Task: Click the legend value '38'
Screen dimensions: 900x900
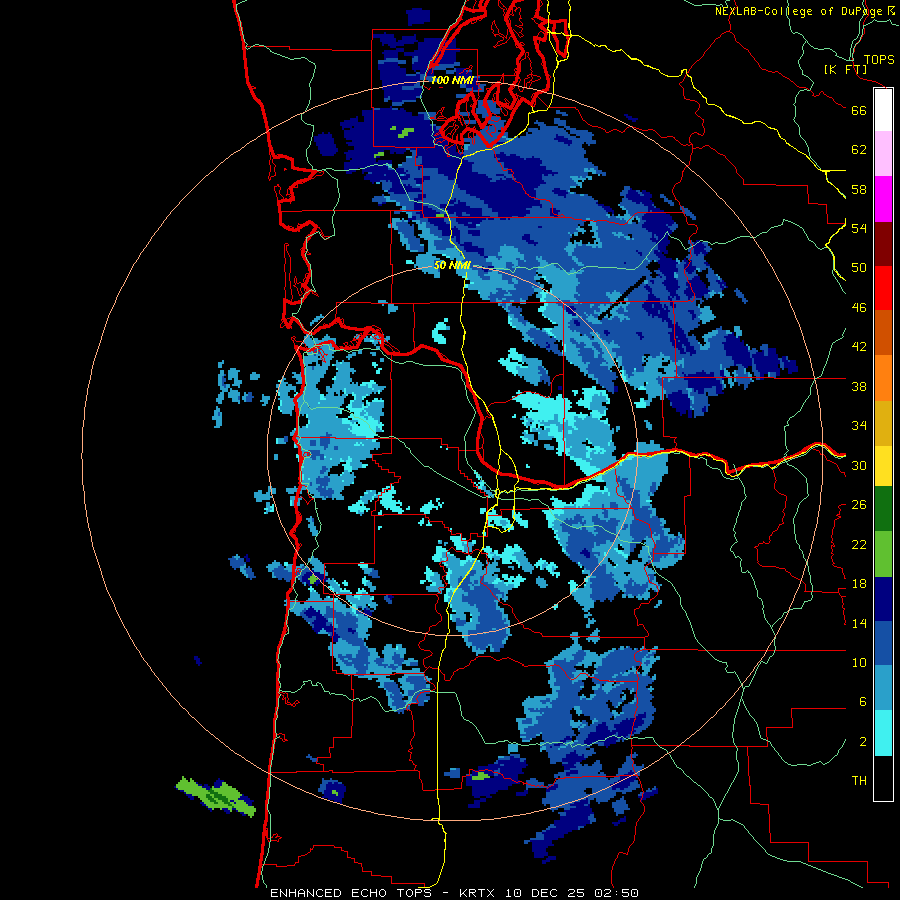Action: click(859, 387)
